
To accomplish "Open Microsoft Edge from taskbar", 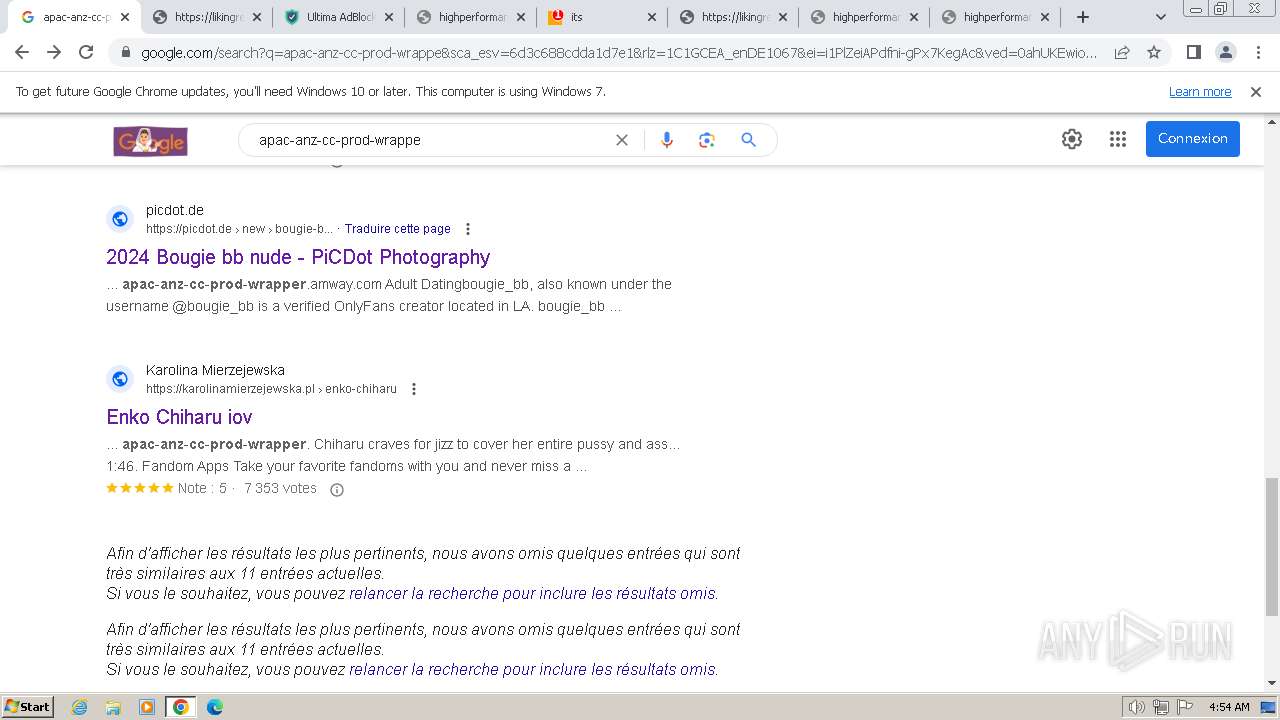I will point(214,707).
